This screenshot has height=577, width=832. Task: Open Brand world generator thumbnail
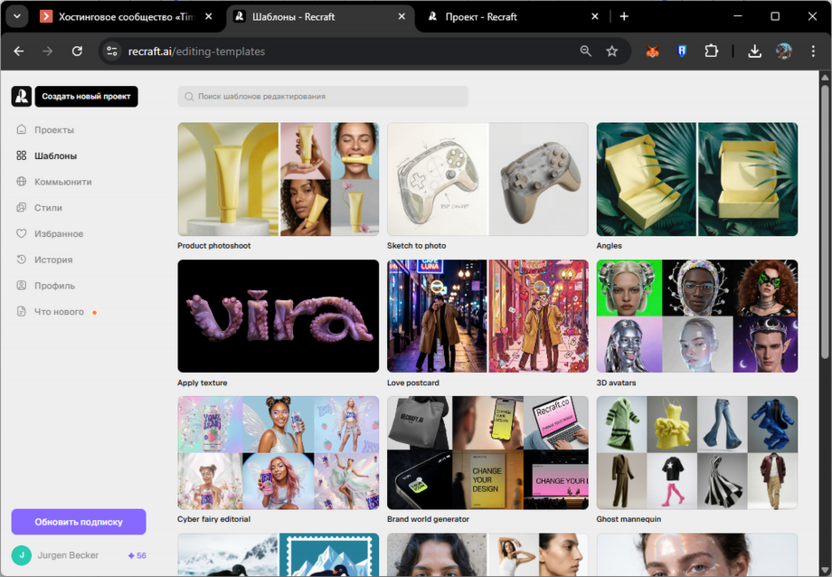click(x=488, y=453)
